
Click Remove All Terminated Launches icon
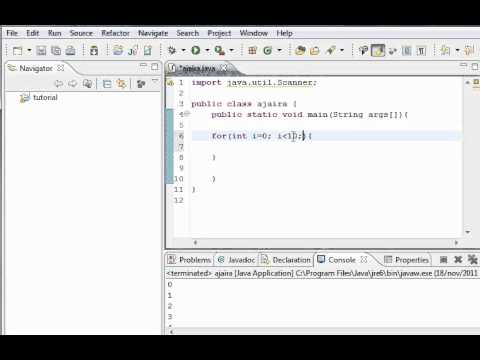tap(473, 259)
